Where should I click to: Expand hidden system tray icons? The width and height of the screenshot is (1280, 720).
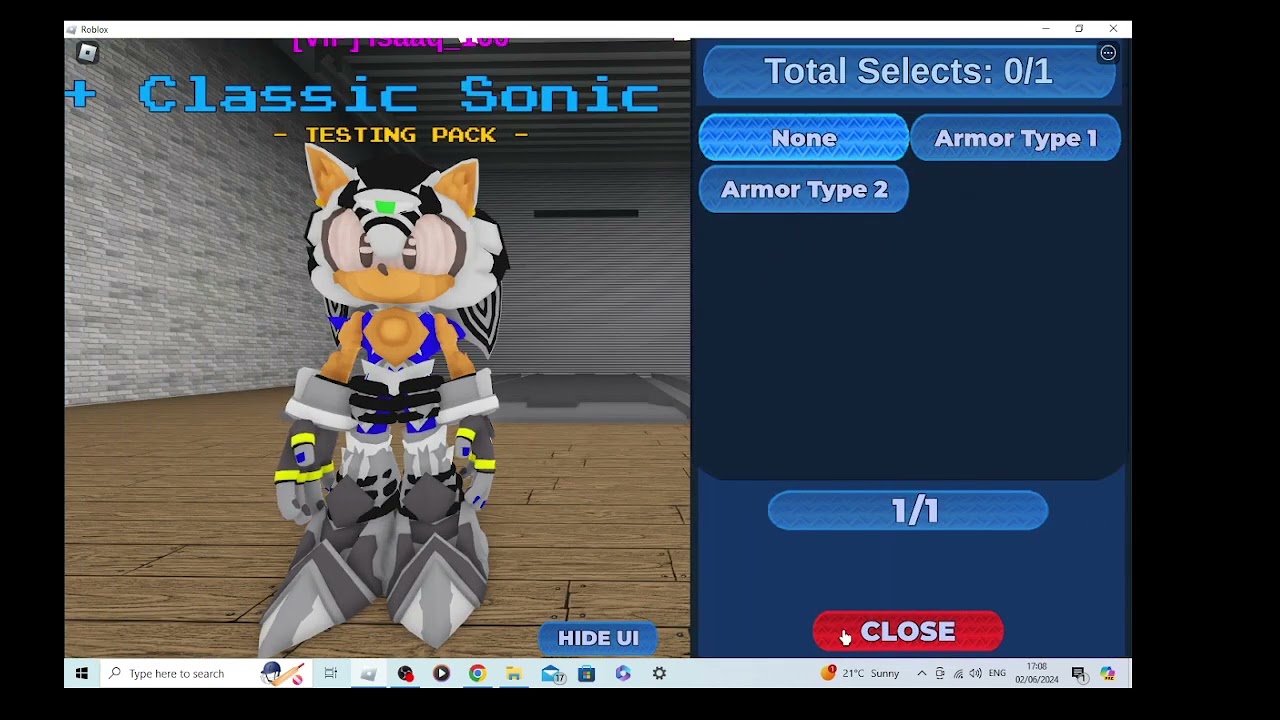pos(921,674)
